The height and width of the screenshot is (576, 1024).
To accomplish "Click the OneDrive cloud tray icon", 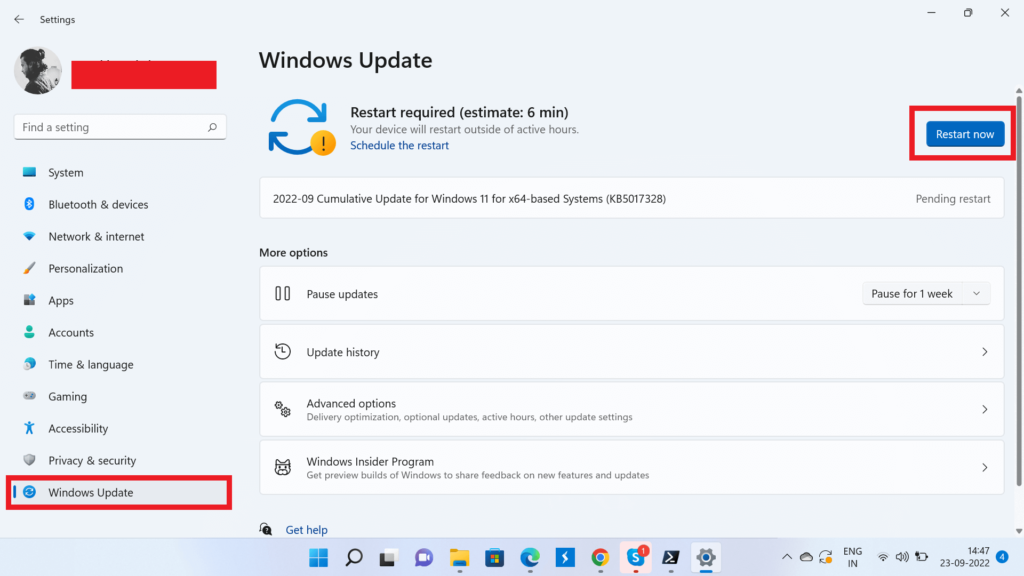I will pos(807,557).
